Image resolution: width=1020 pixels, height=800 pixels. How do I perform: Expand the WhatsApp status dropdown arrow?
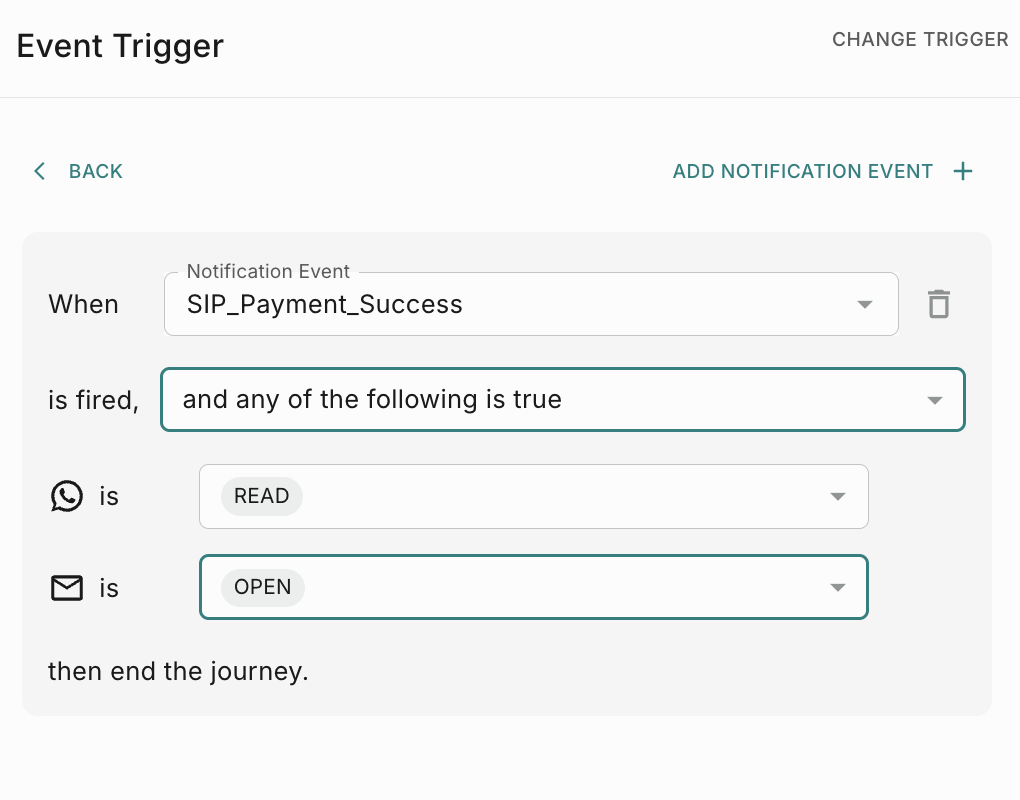click(x=838, y=496)
